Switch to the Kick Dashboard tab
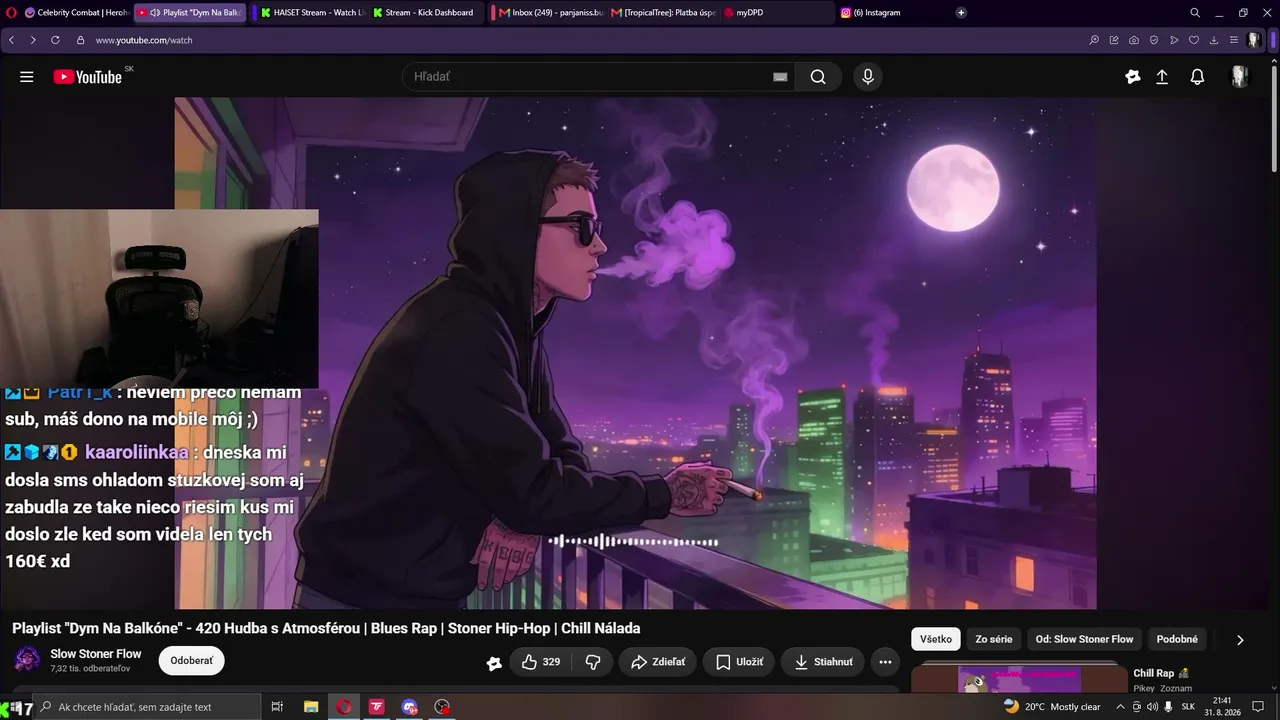The image size is (1280, 720). 427,13
